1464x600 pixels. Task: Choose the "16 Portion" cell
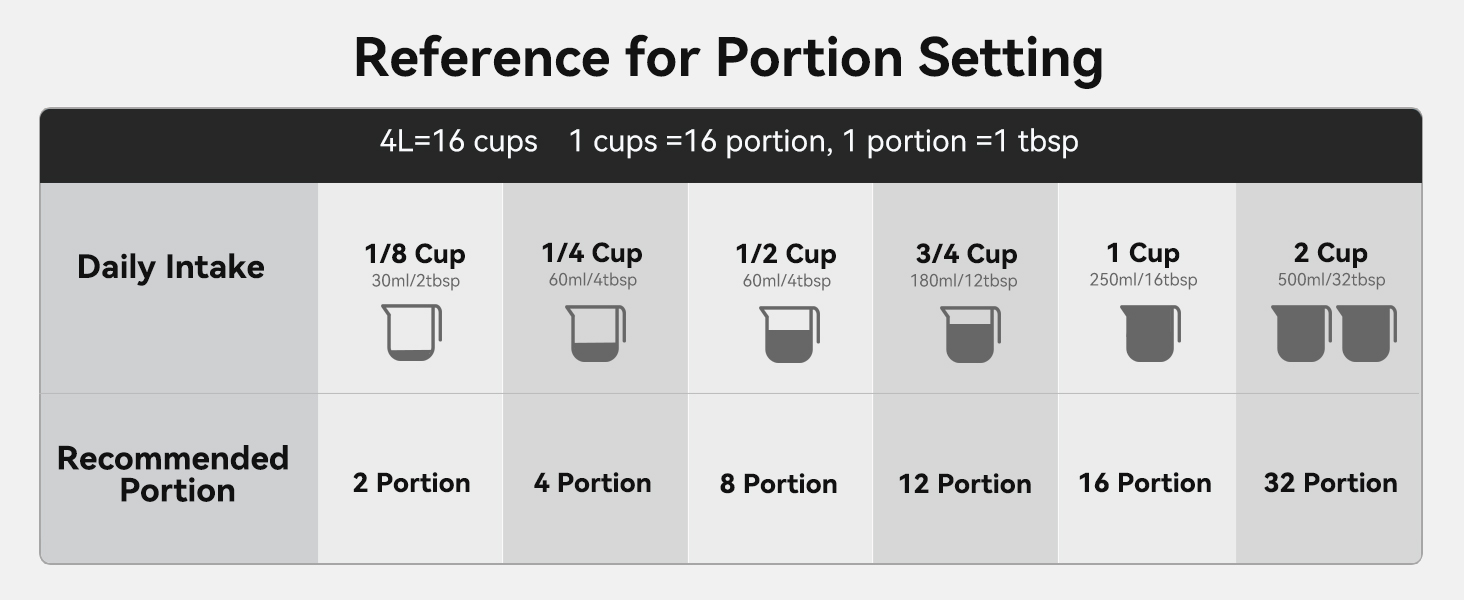click(x=1144, y=483)
